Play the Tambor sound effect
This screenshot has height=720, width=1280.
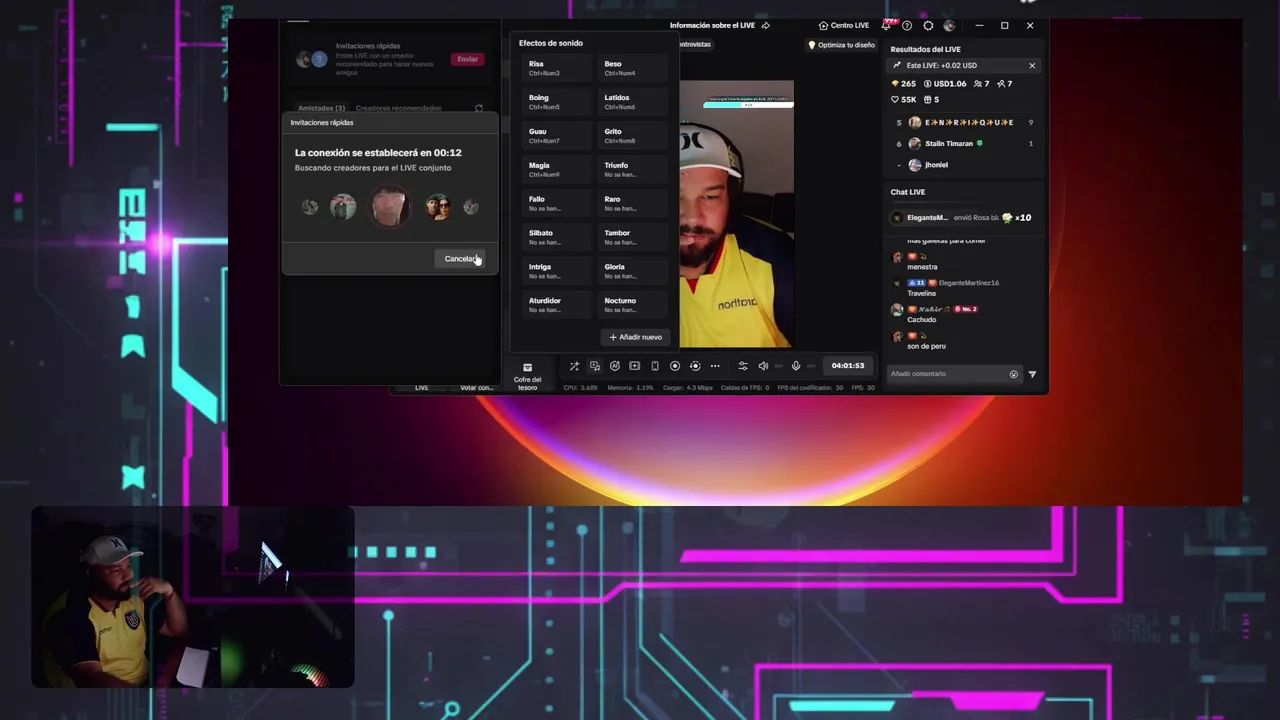pos(633,238)
